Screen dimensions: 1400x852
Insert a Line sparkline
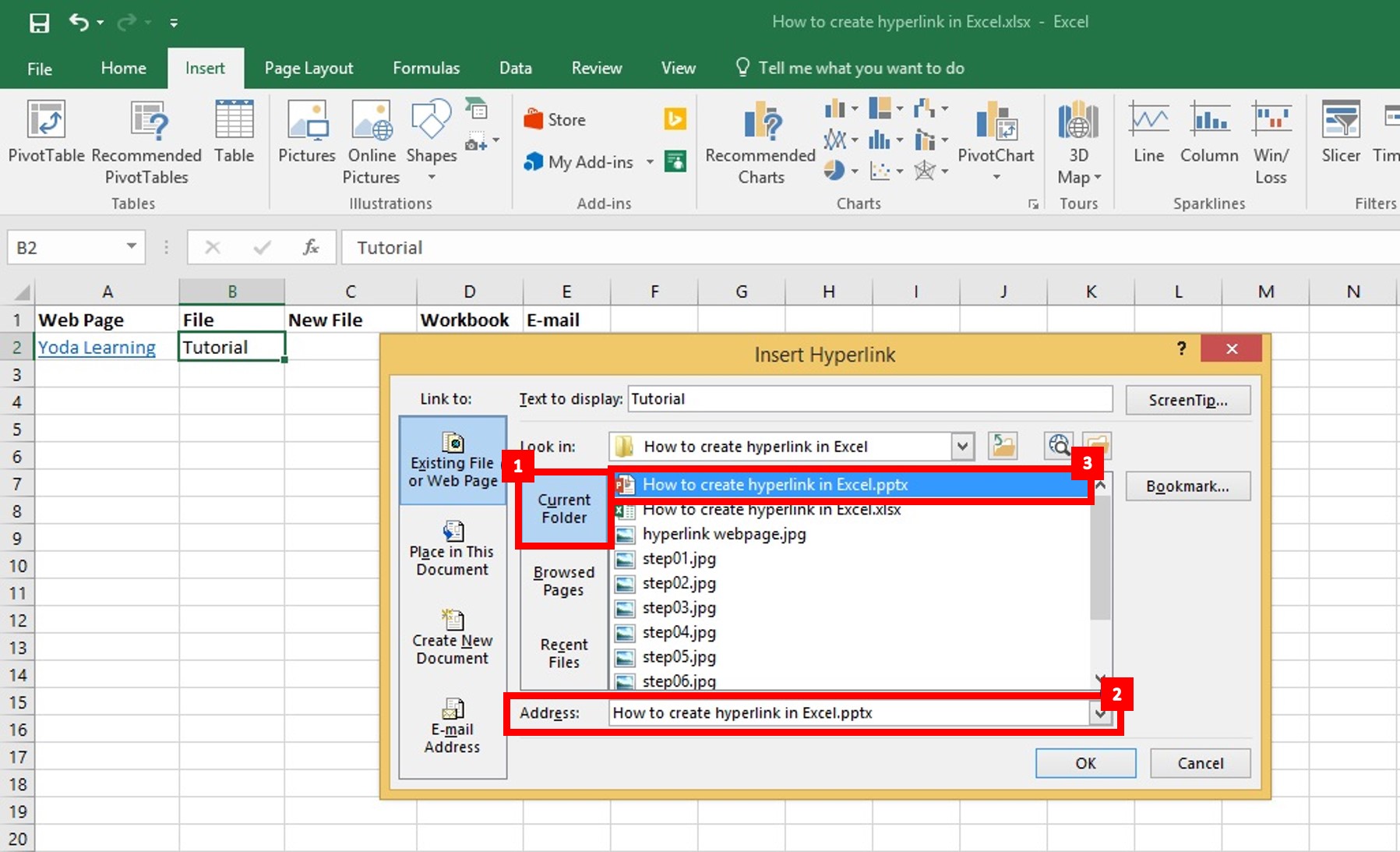point(1148,131)
